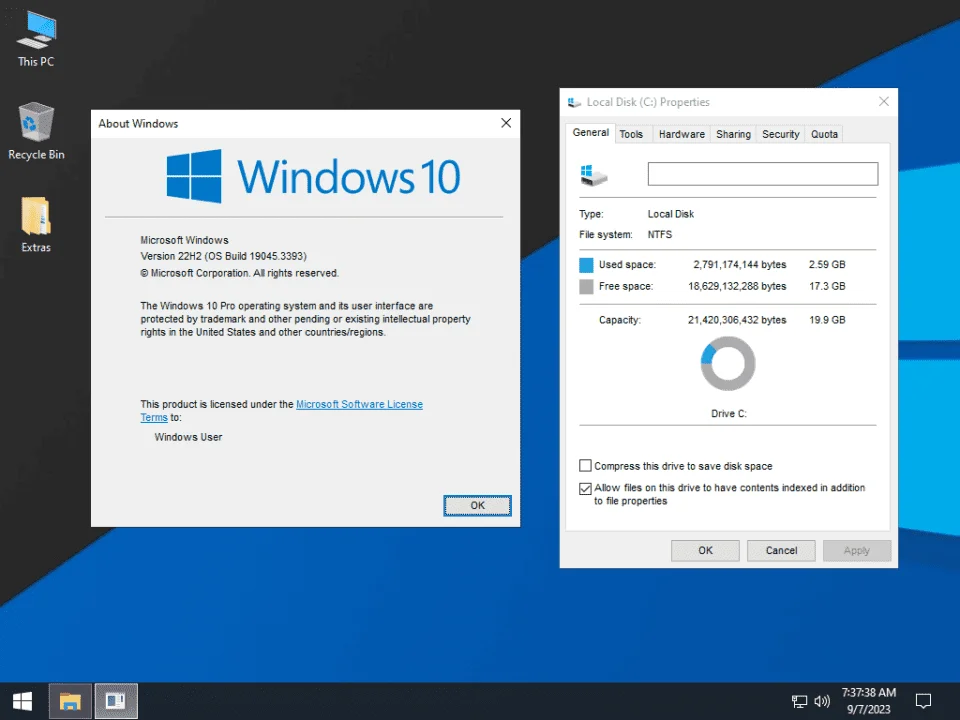Click the Local Disk type value

(670, 214)
